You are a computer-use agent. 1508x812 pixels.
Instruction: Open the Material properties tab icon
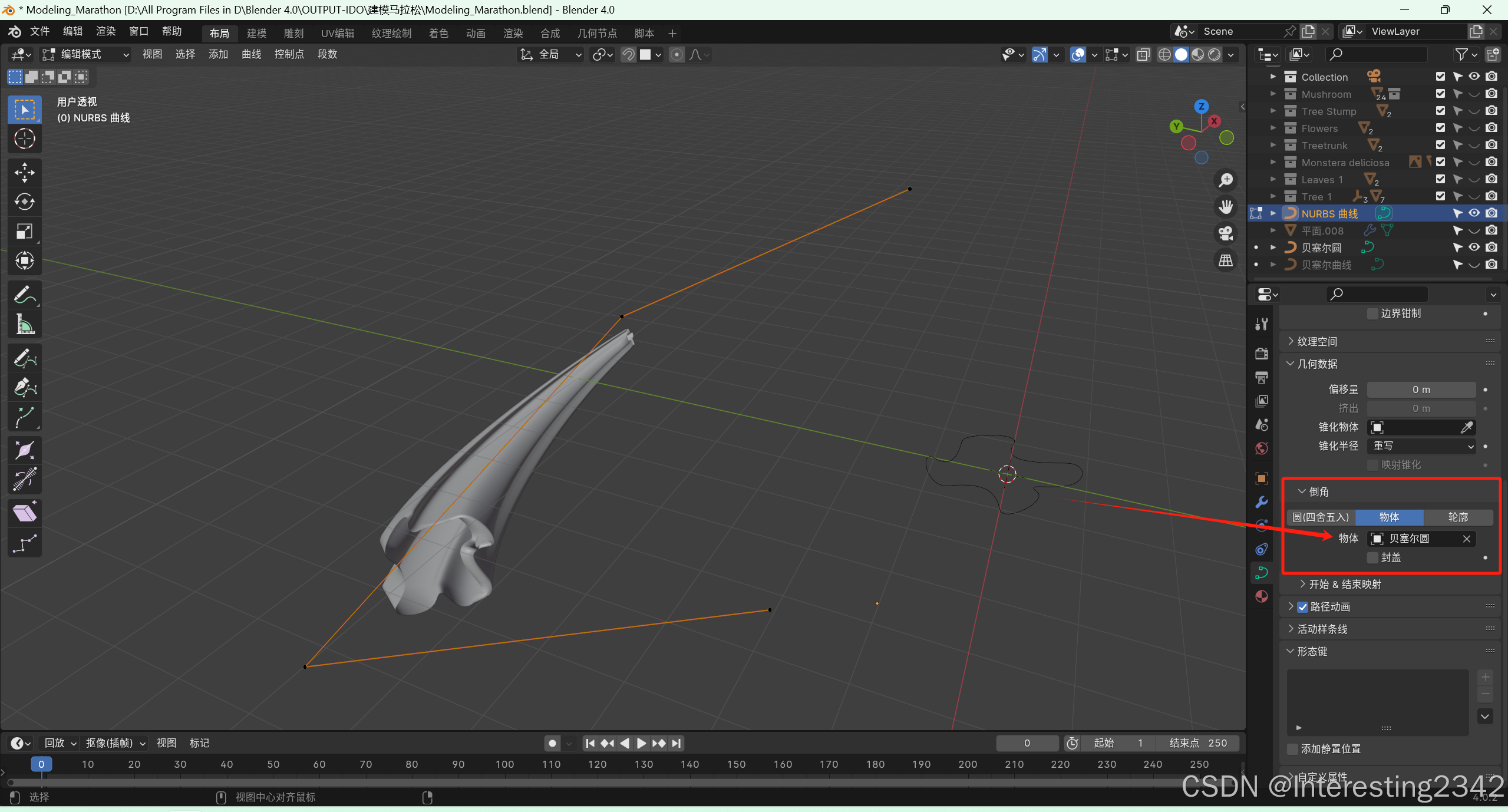[x=1261, y=596]
